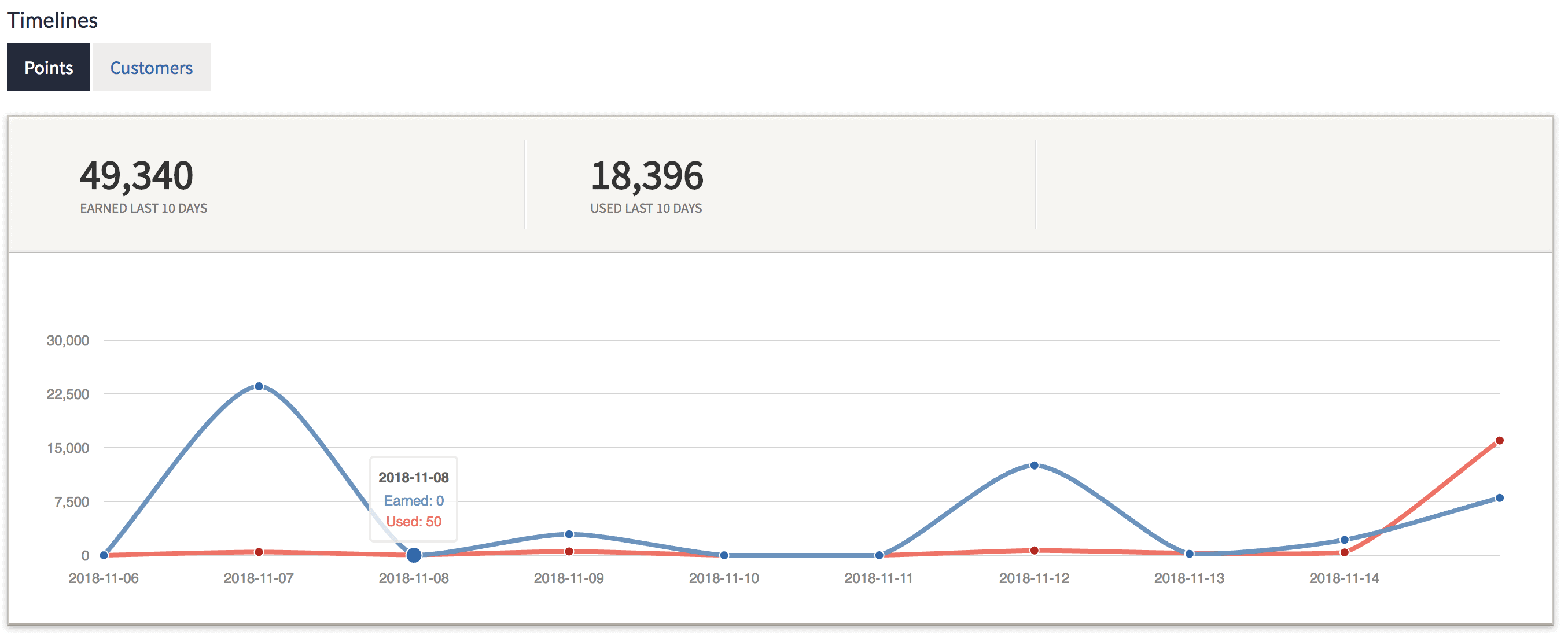The image size is (1568, 642).
Task: Click the last blue Earned end point
Action: pyautogui.click(x=1500, y=498)
